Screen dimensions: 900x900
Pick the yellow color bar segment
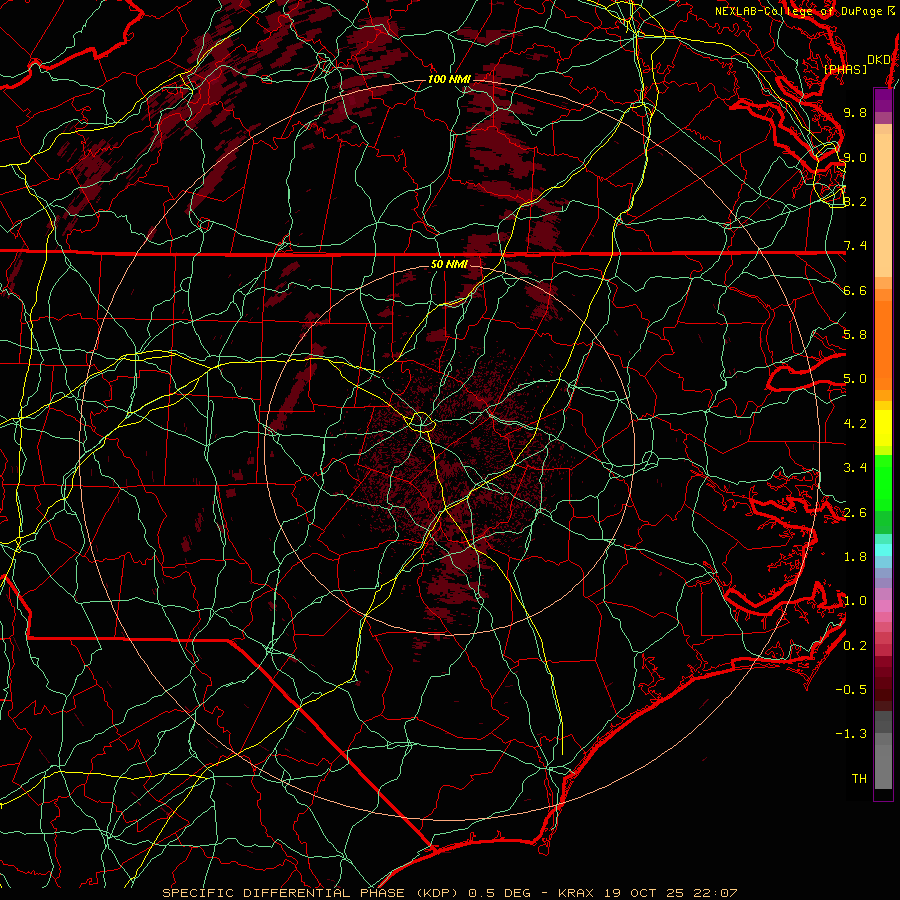pyautogui.click(x=884, y=428)
